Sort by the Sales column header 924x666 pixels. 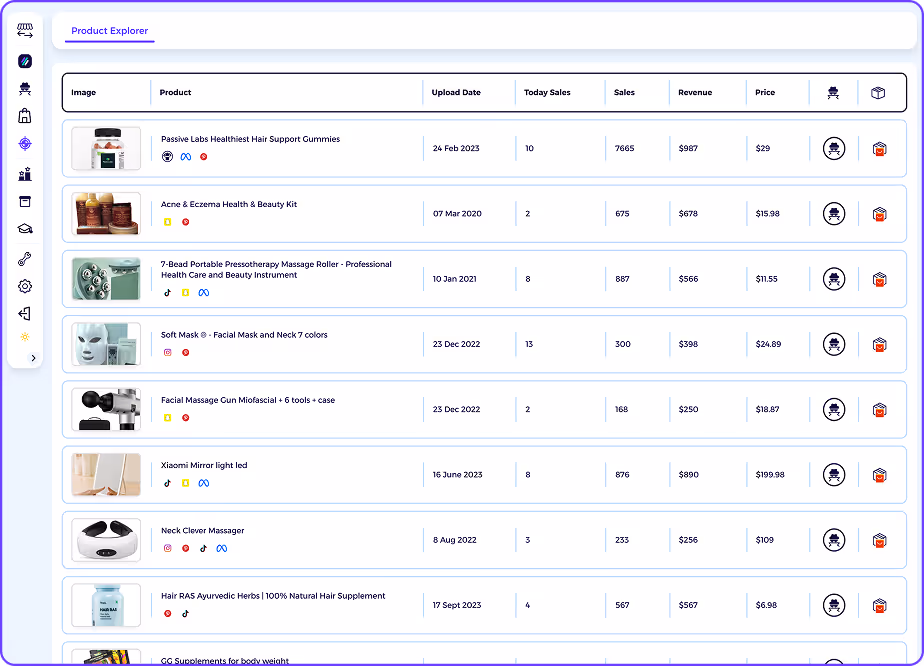[624, 93]
